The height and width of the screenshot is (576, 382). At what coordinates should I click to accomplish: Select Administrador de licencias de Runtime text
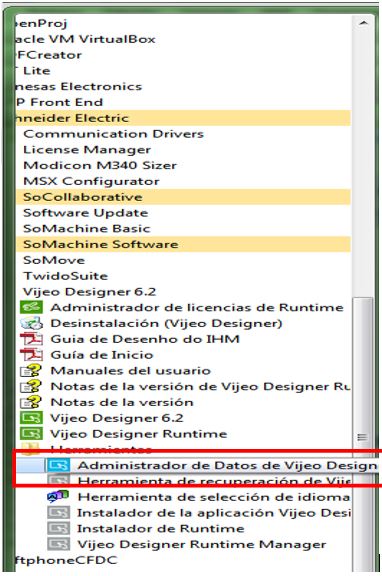197,307
